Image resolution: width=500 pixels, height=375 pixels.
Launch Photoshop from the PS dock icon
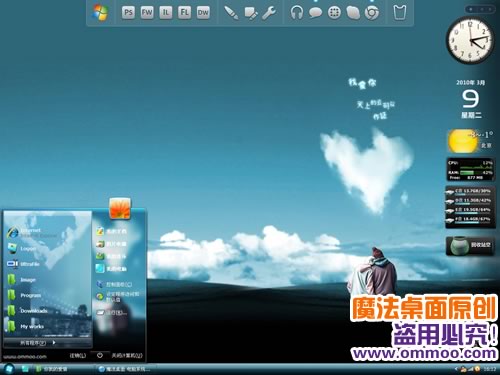tap(128, 13)
